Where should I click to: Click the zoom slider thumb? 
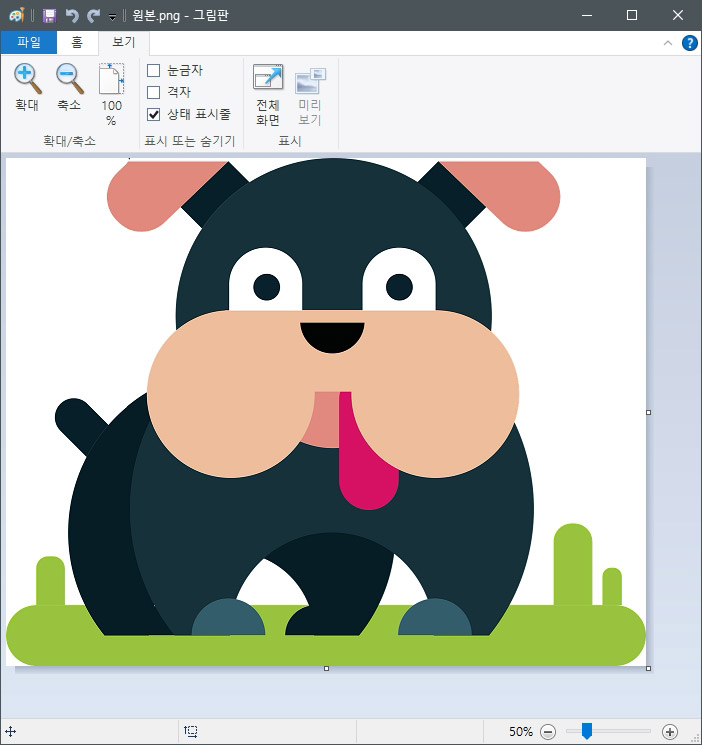[587, 731]
